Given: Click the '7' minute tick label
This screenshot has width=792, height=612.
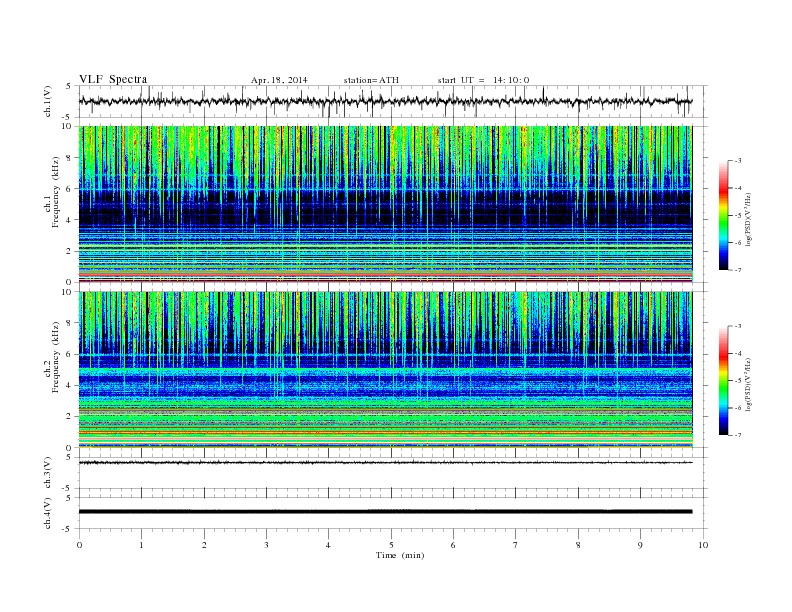Looking at the screenshot, I should tap(516, 545).
